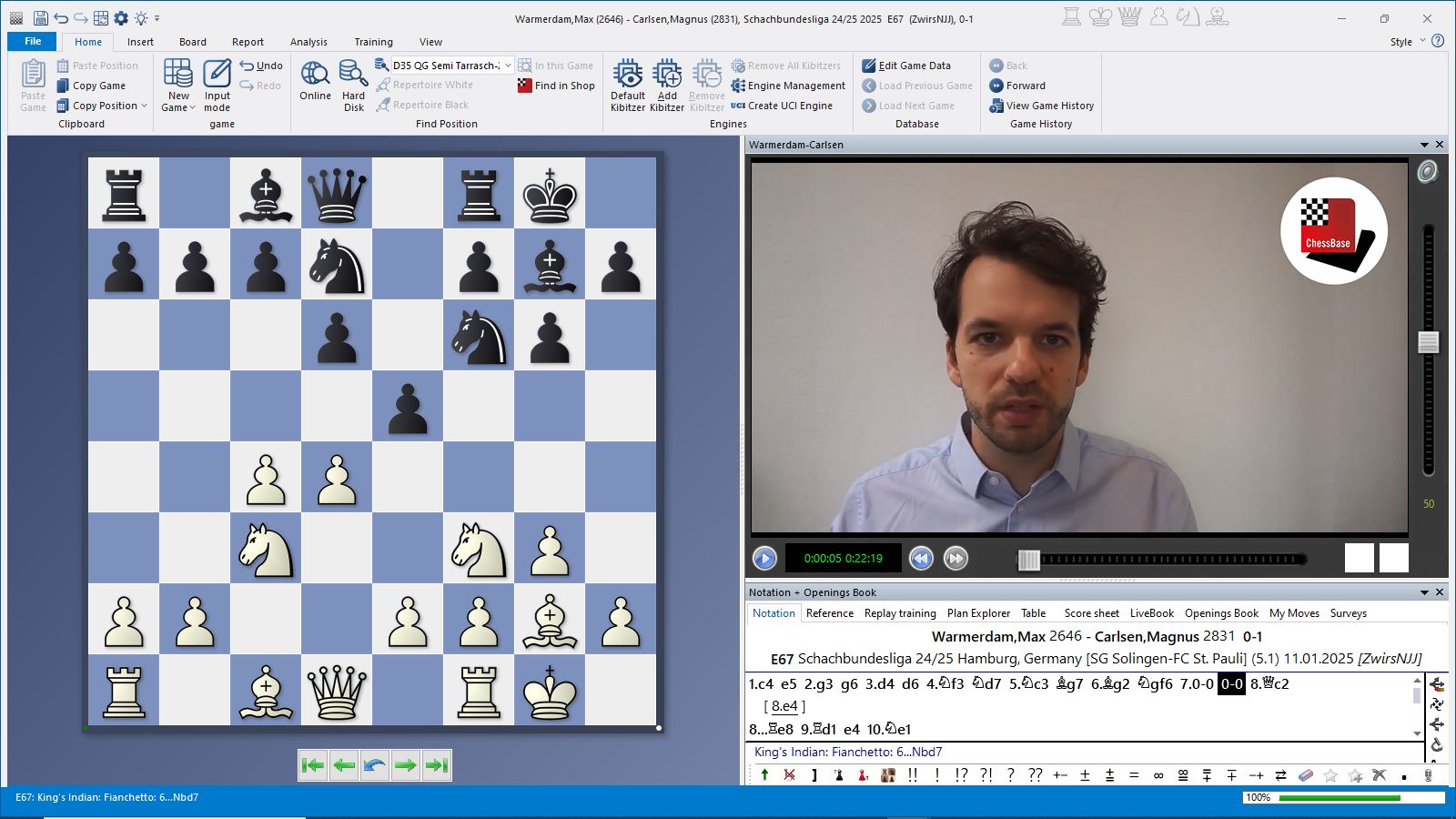Open the Online position search

click(x=315, y=76)
